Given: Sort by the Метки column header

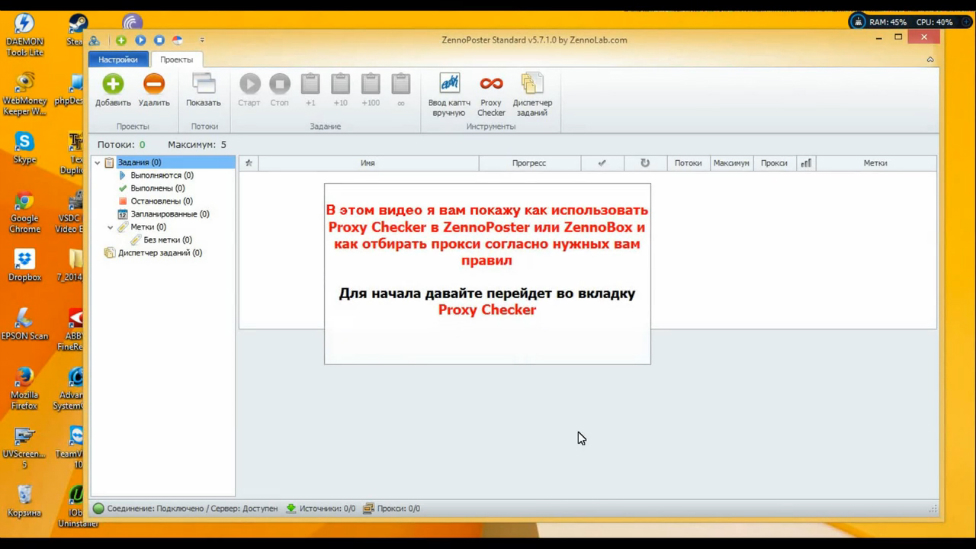Looking at the screenshot, I should click(875, 163).
